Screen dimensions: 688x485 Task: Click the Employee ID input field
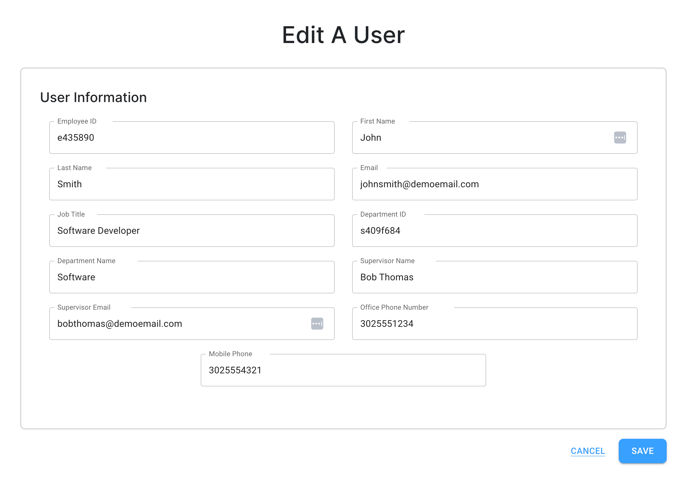(192, 137)
